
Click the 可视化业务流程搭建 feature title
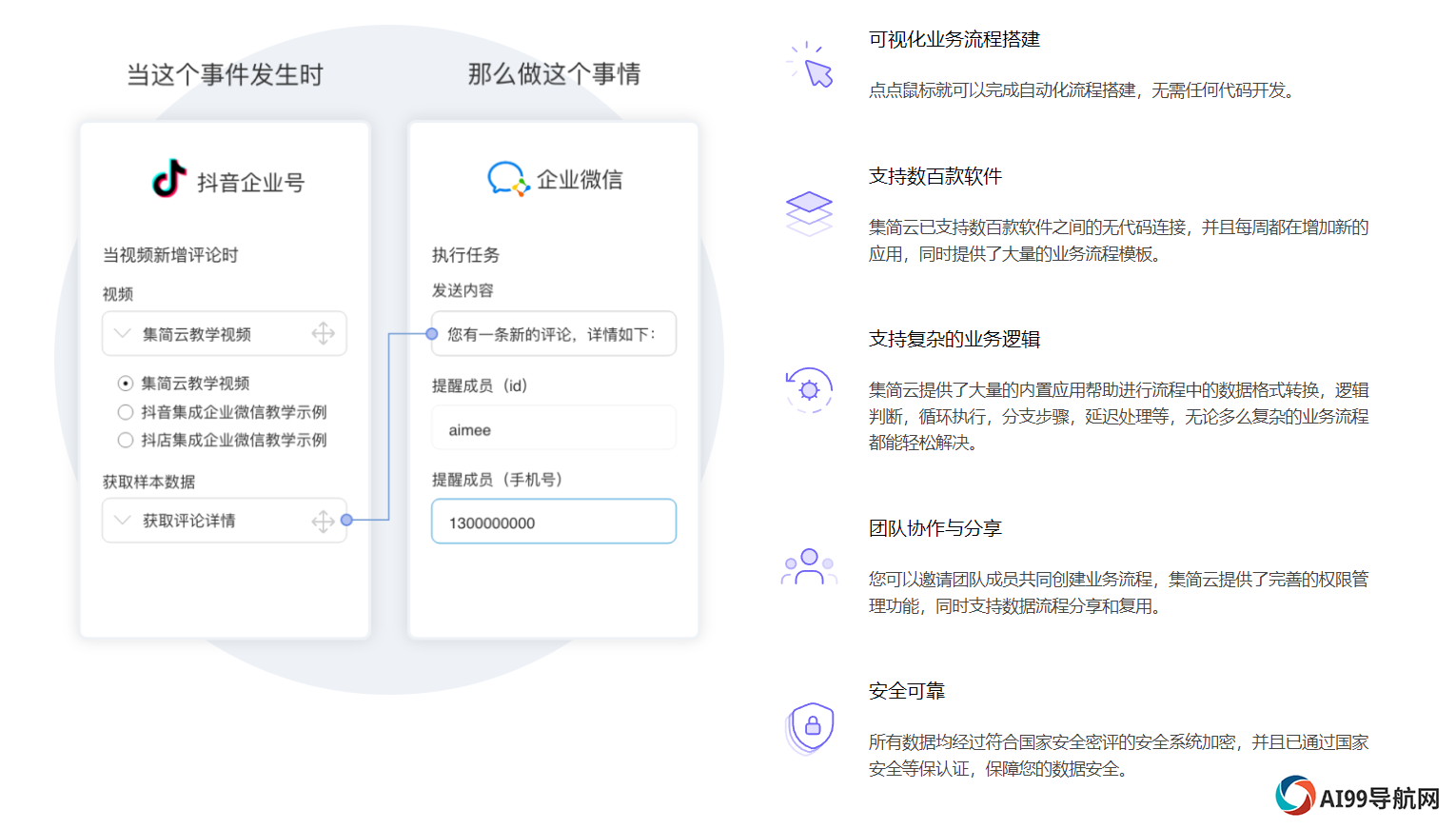(x=954, y=39)
